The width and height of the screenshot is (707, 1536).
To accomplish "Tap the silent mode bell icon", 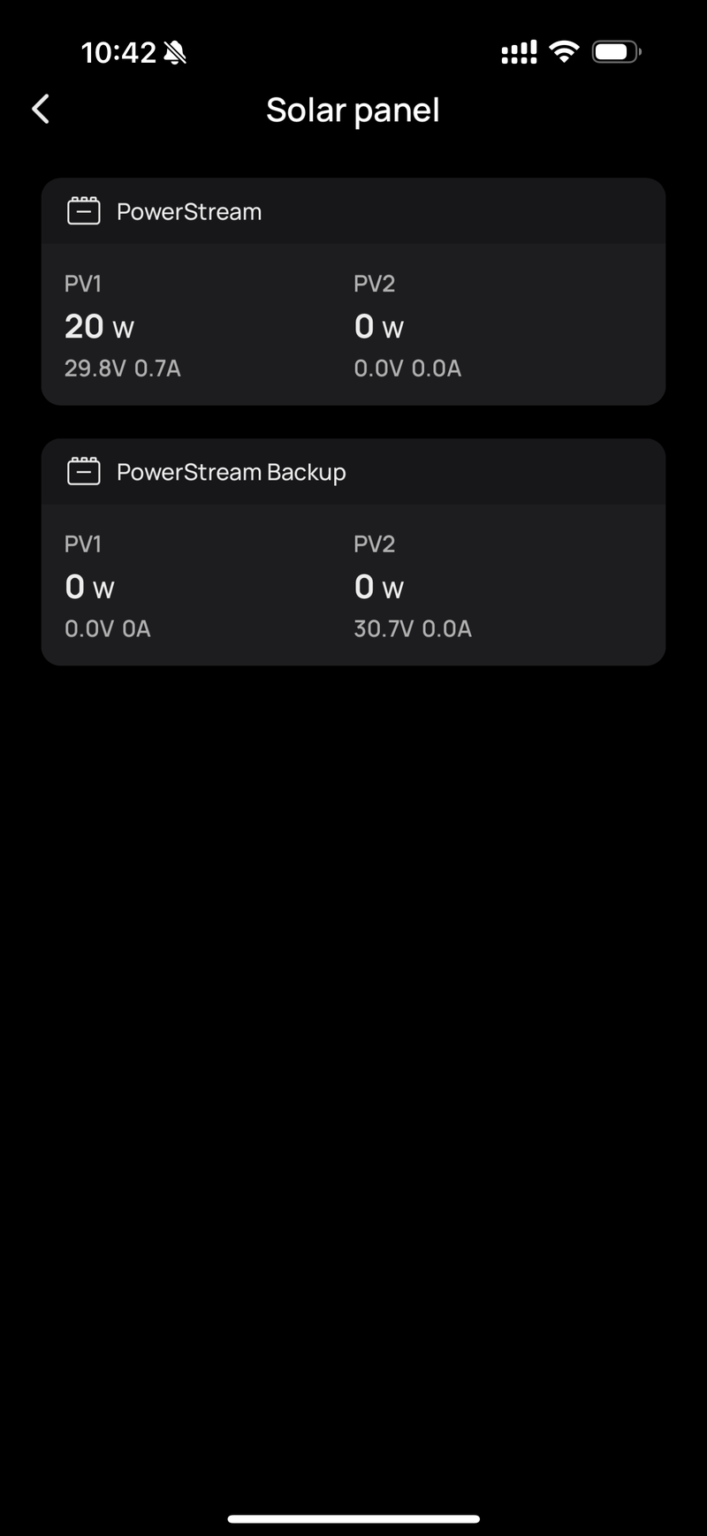I will [x=175, y=53].
